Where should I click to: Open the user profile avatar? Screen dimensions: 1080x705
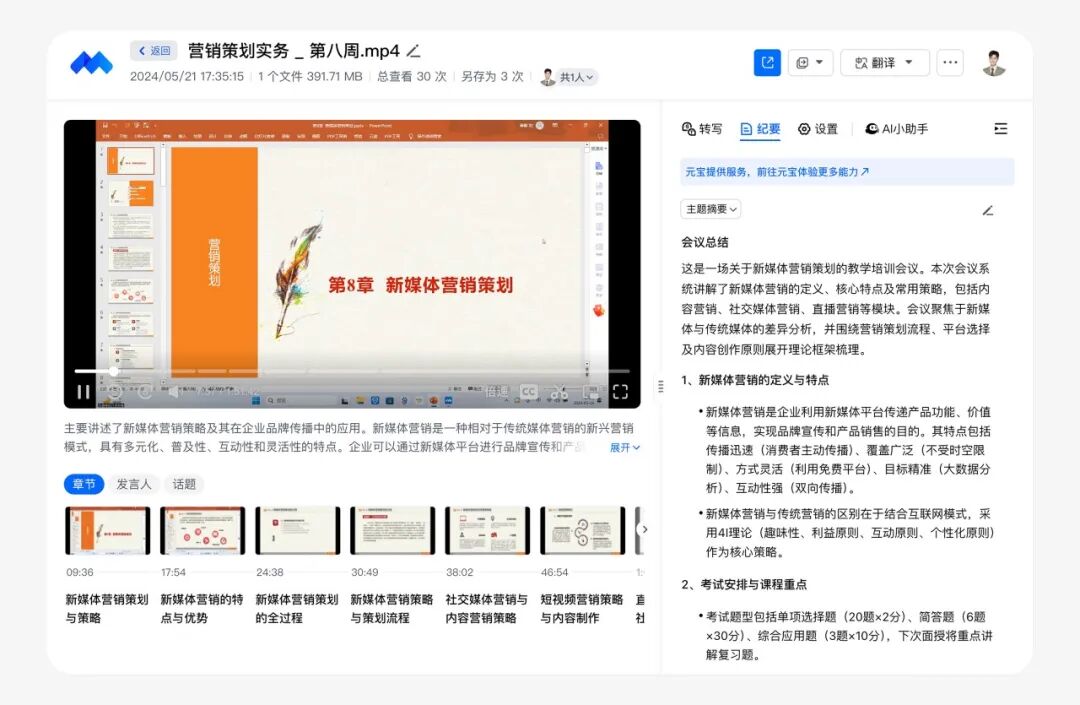click(x=993, y=63)
